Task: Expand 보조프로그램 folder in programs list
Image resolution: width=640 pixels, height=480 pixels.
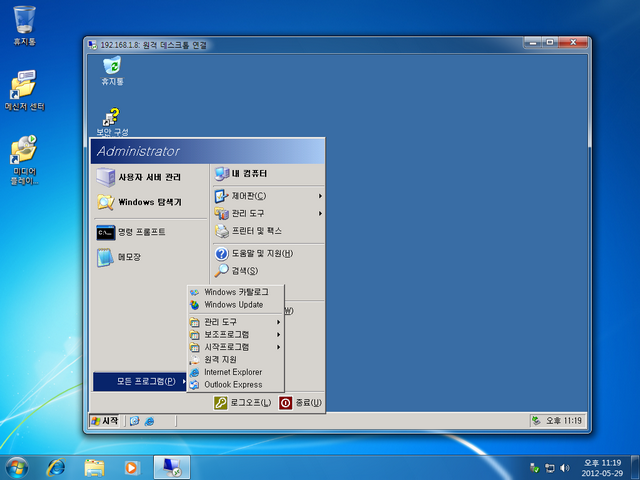Action: point(236,335)
